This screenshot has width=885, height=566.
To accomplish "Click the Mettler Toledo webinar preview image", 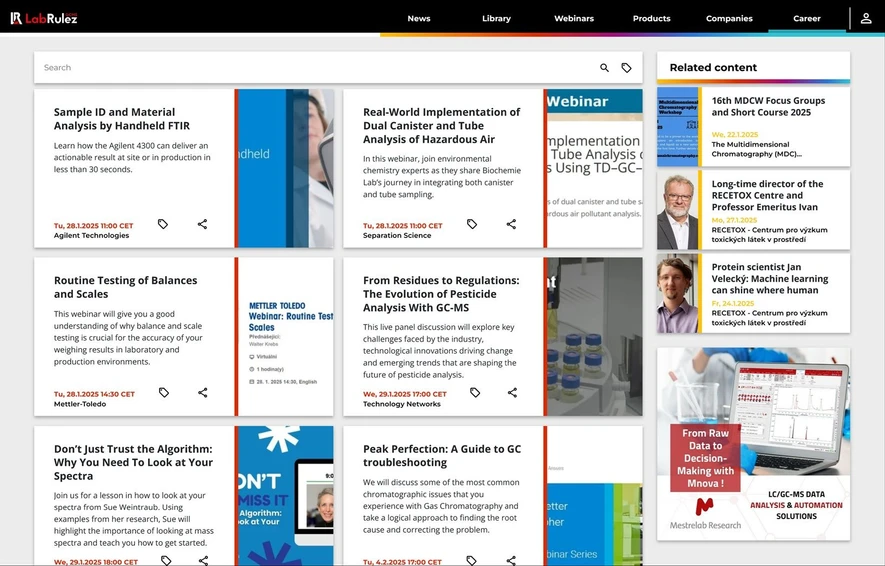I will point(286,337).
